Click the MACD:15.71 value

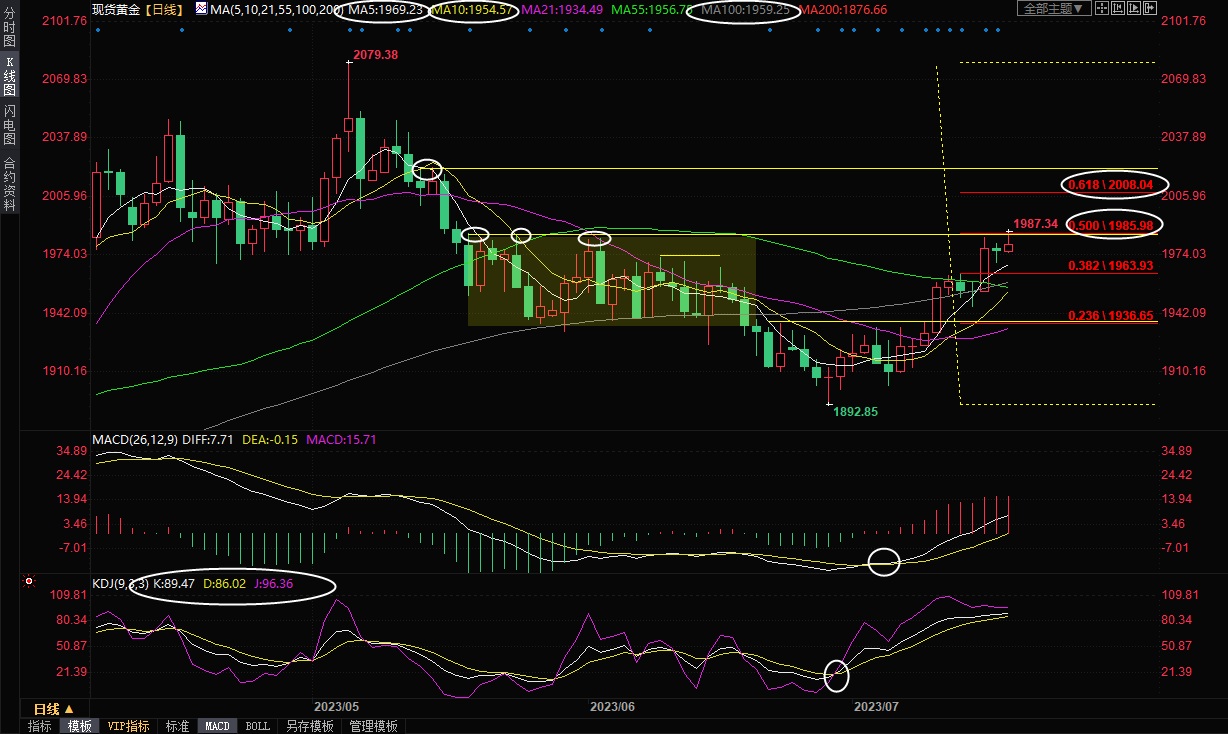[342, 439]
